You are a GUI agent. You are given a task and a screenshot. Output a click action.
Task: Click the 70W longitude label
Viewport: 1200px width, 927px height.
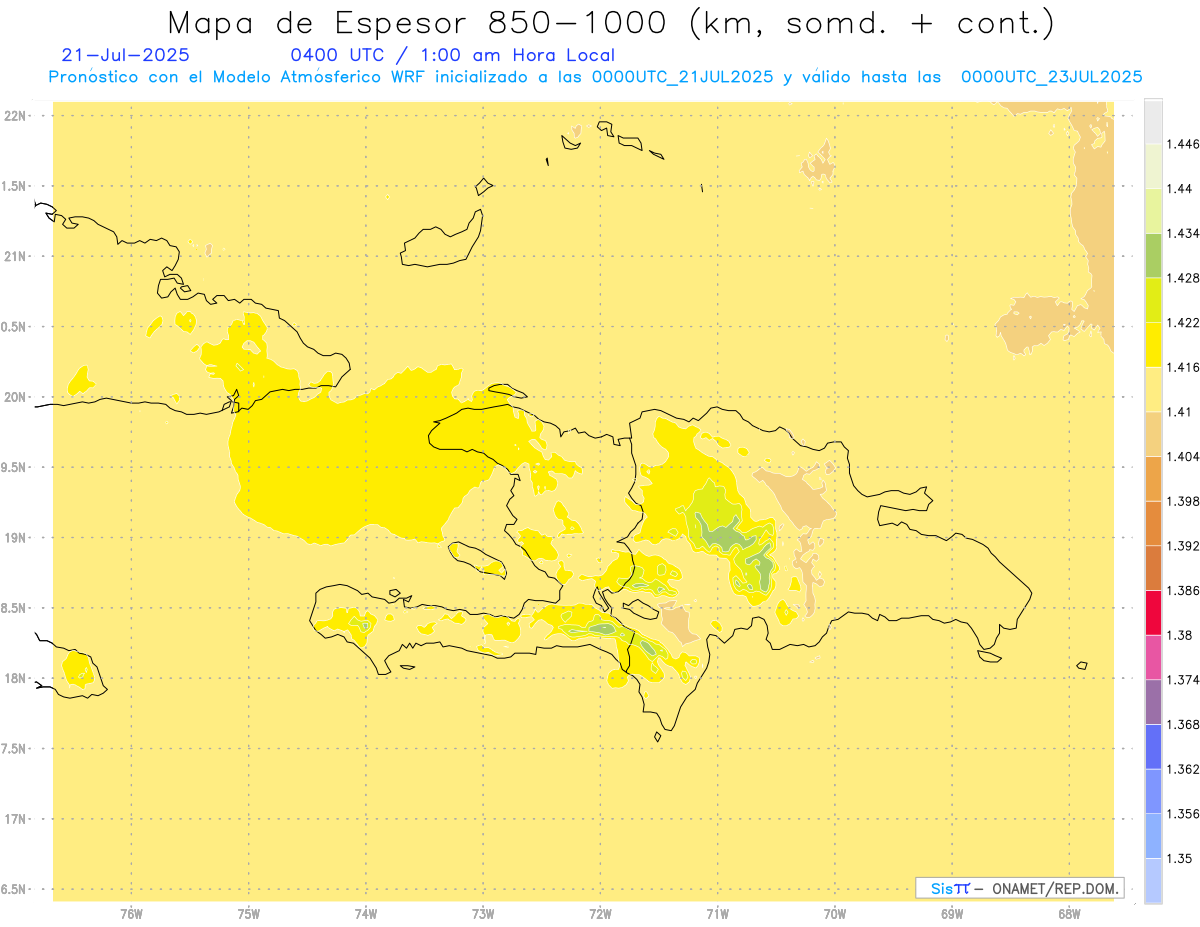(835, 914)
